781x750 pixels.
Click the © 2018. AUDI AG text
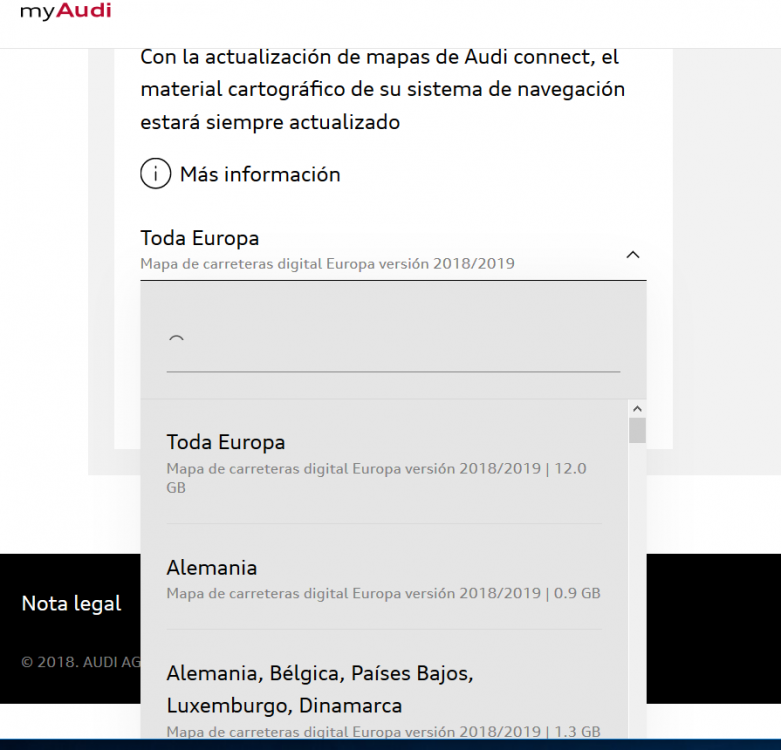click(x=81, y=662)
